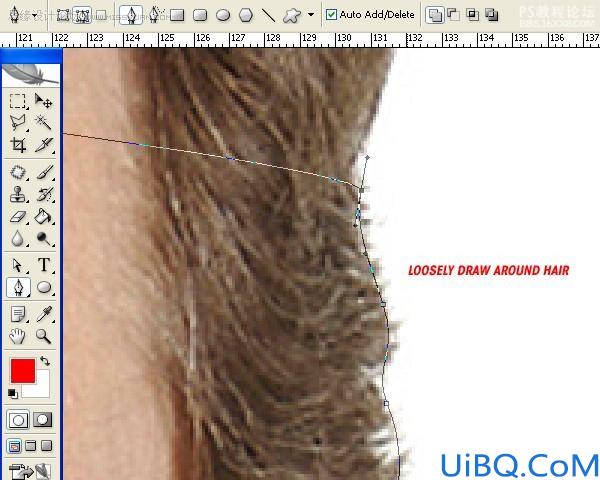Enable Shape Layers mode in the options bar
600x480 pixels.
(63, 15)
